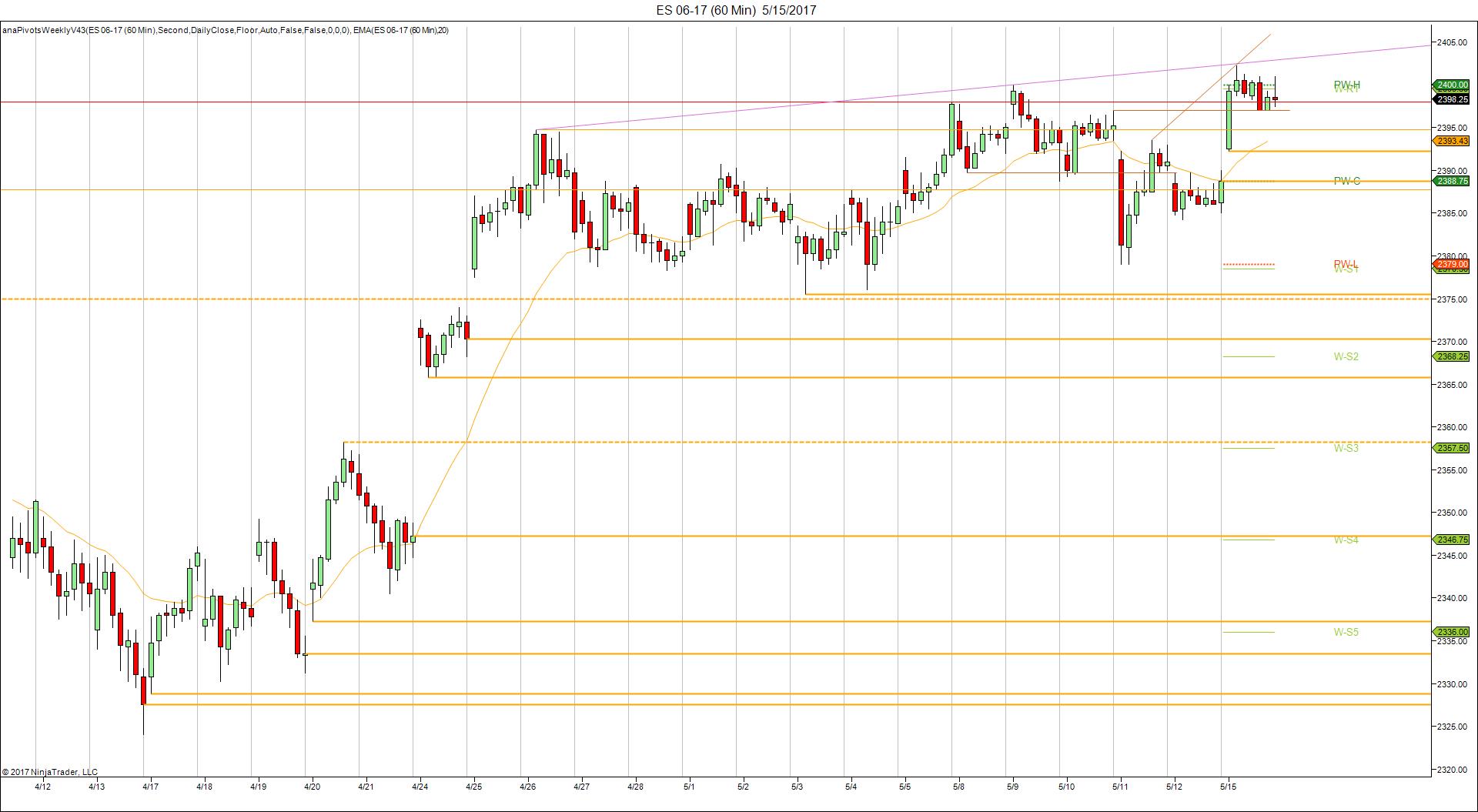Click the 2325.00 price axis label
The width and height of the screenshot is (1478, 812).
(x=1453, y=726)
